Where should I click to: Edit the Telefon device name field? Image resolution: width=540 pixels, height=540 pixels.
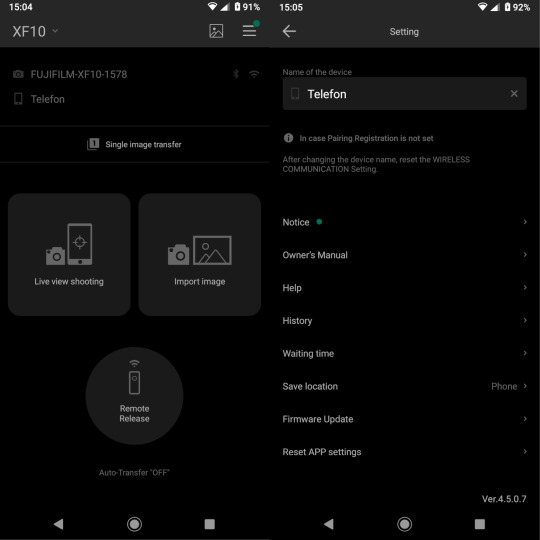click(404, 94)
